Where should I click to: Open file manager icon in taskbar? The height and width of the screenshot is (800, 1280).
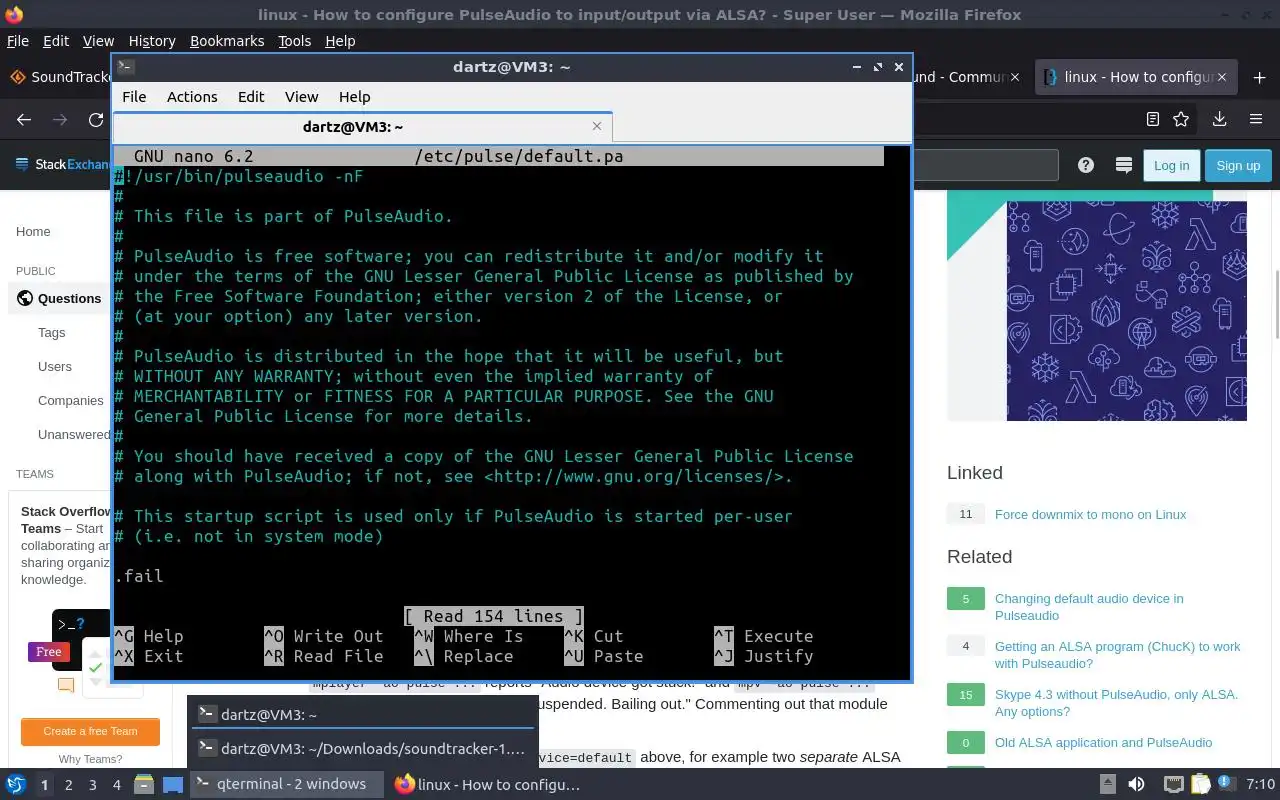(x=144, y=784)
